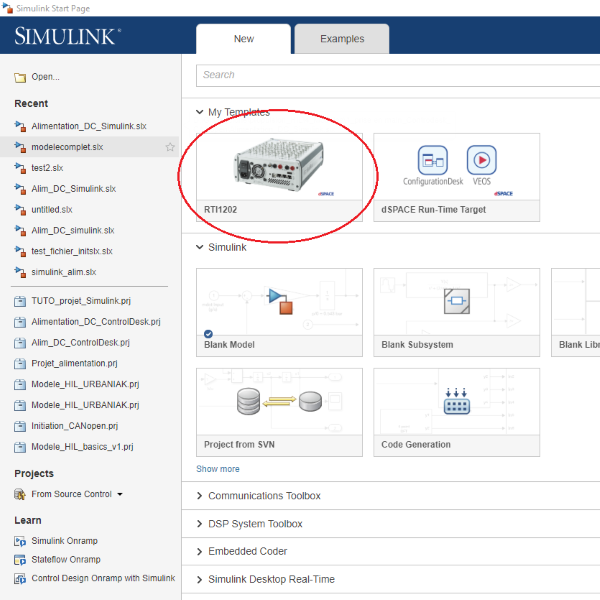Click the Code Generation label
The width and height of the screenshot is (600, 600).
tap(416, 445)
